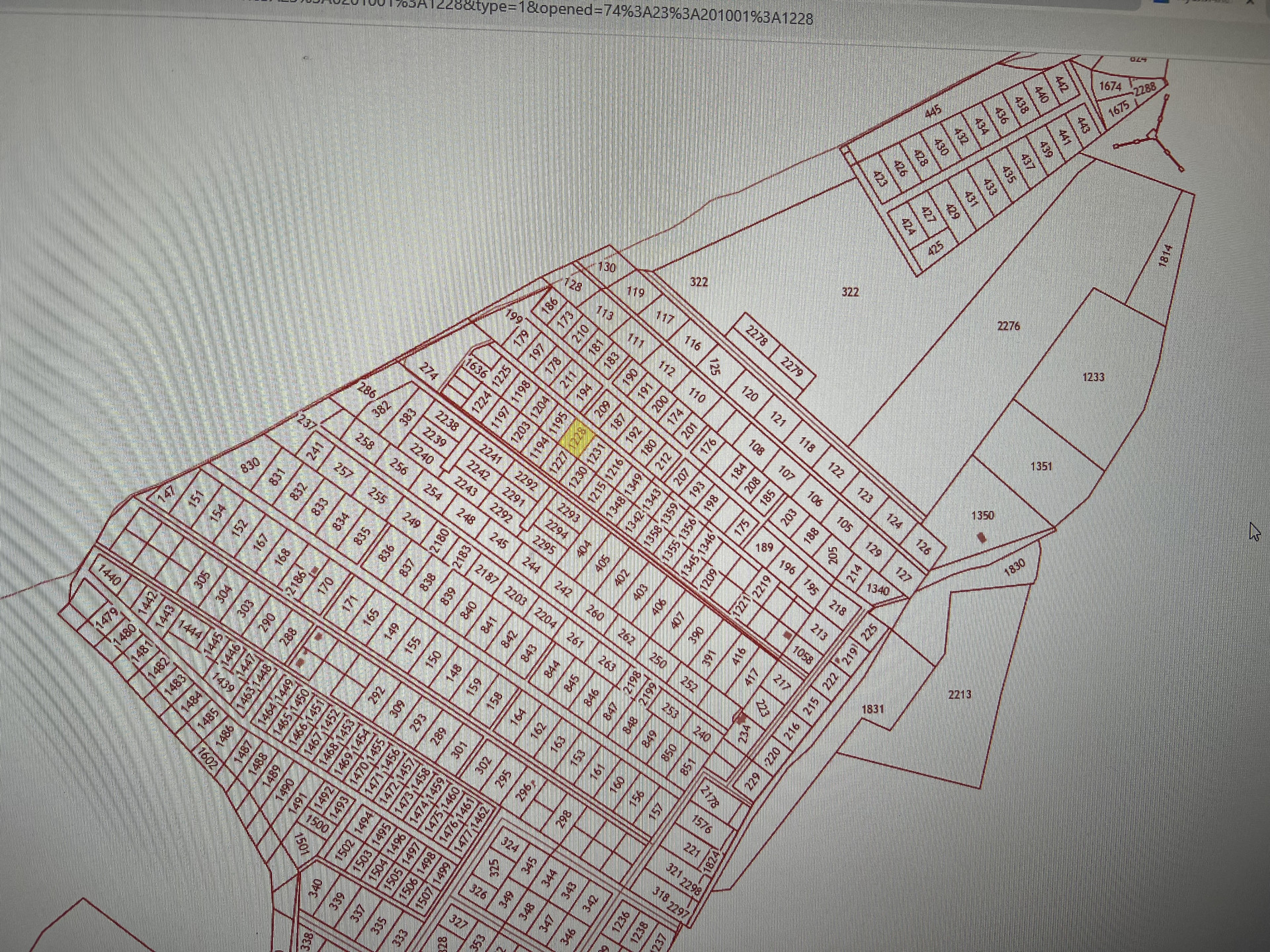Select large parcel 2276
The image size is (1270, 952).
click(x=1008, y=326)
